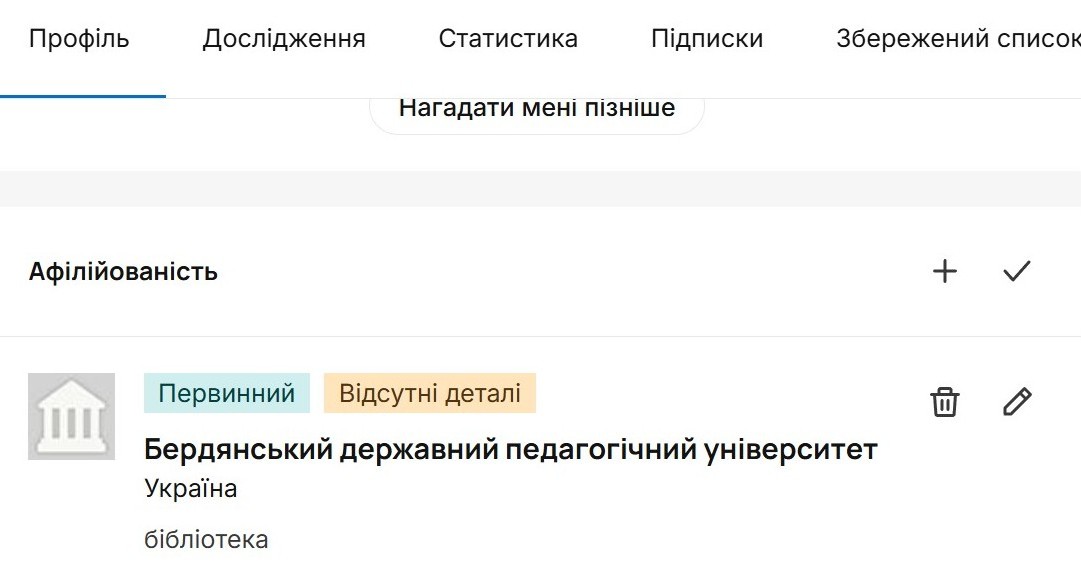Click the Україна country text
Screen dimensions: 1081x566
191,489
